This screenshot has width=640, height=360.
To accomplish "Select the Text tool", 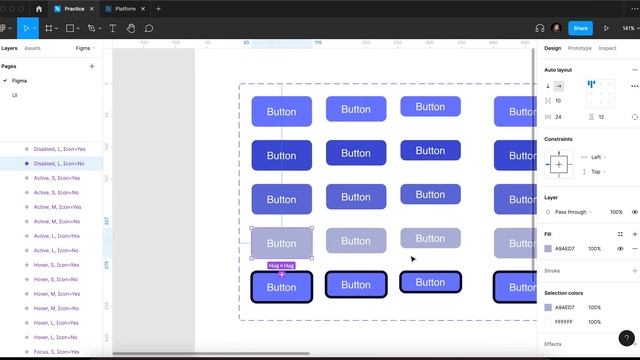I will (113, 28).
